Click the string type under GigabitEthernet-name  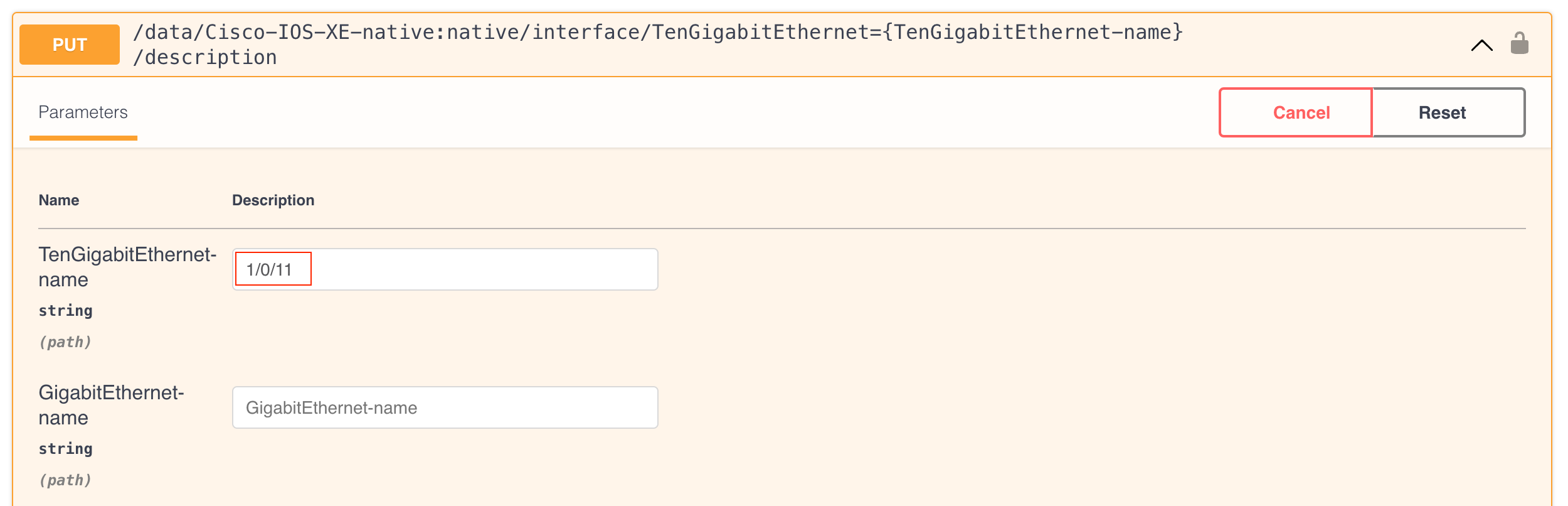pyautogui.click(x=66, y=449)
